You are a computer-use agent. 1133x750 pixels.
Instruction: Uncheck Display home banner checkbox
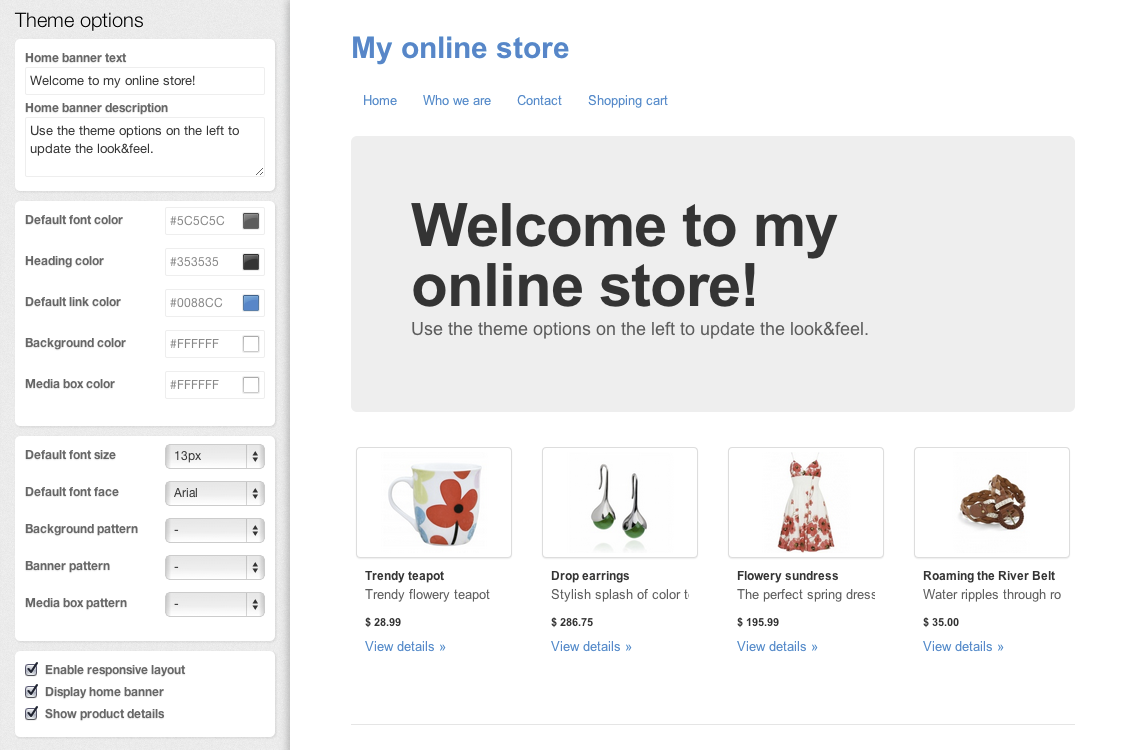[32, 691]
